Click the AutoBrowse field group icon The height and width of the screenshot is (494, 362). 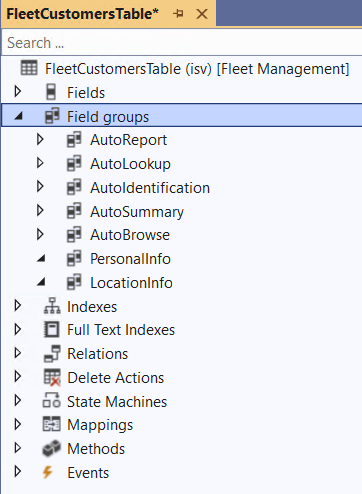pyautogui.click(x=74, y=235)
